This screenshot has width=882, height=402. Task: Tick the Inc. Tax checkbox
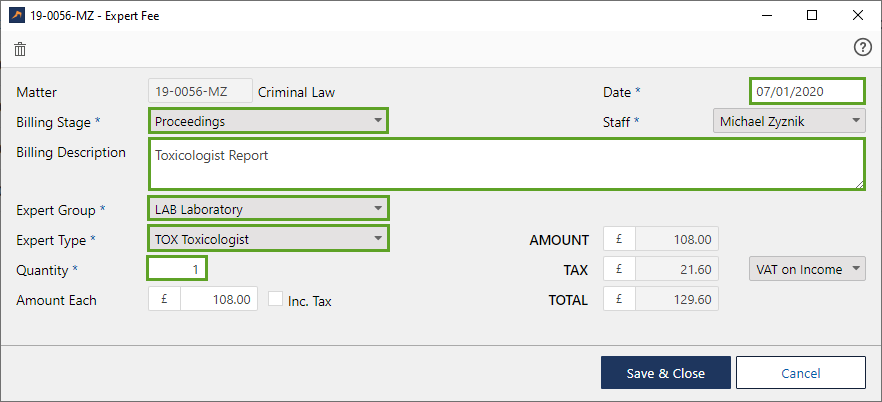point(275,299)
